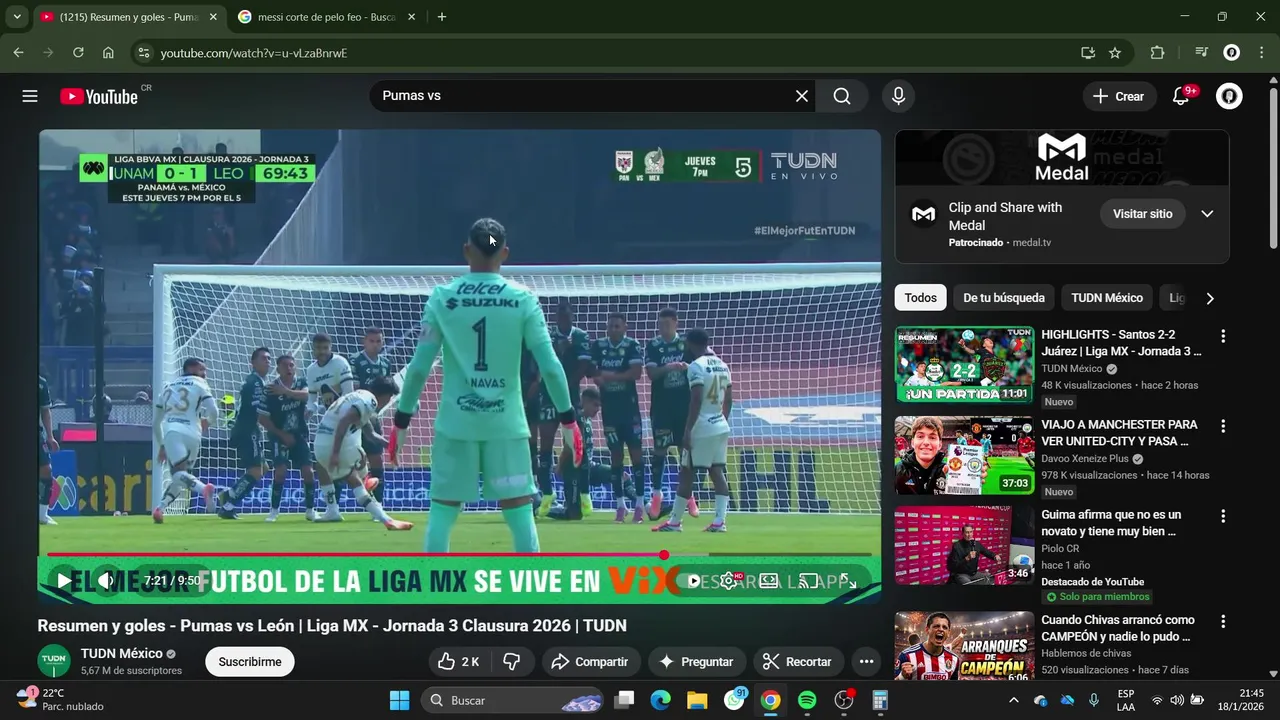This screenshot has width=1280, height=720.
Task: Share the video via Compartir
Action: click(x=590, y=661)
